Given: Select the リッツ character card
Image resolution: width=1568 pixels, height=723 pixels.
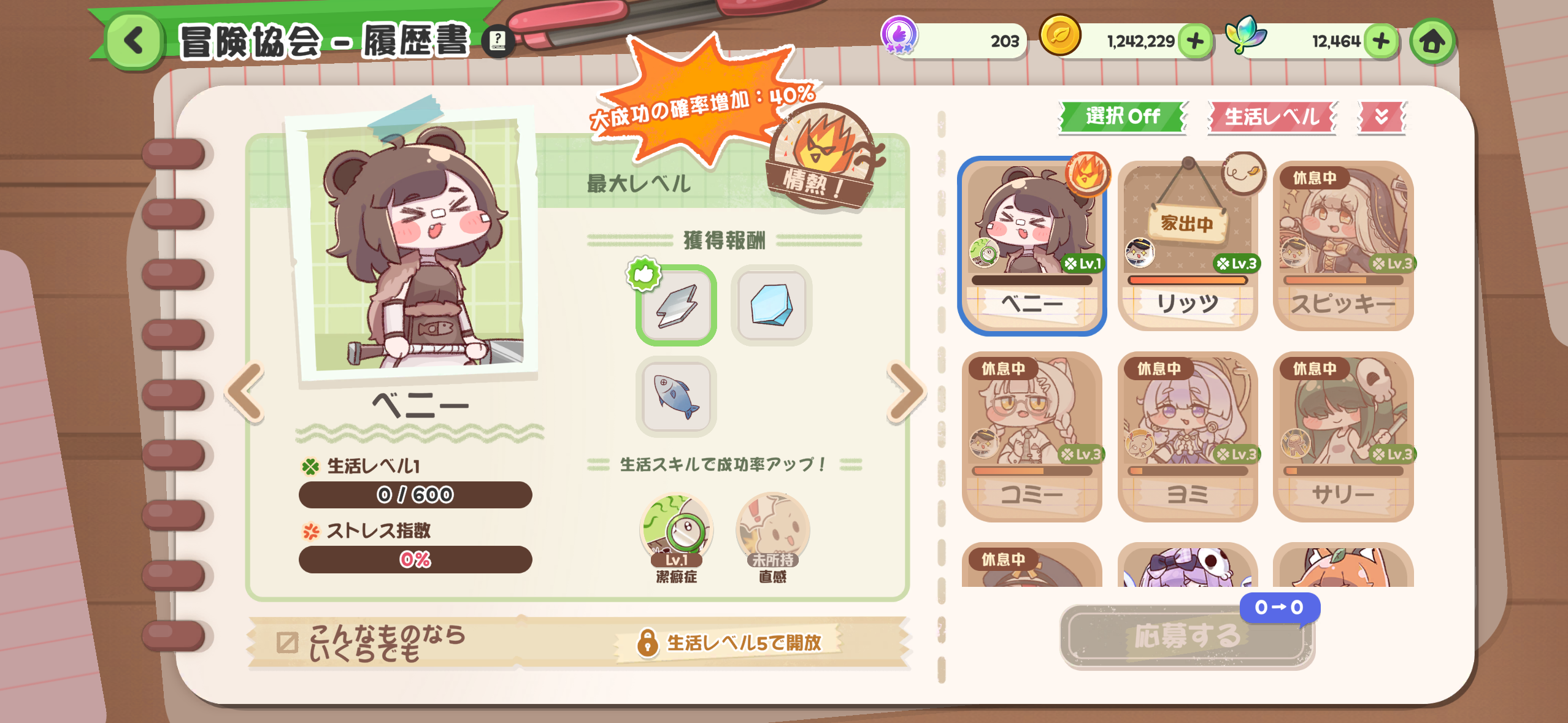Looking at the screenshot, I should [1188, 246].
